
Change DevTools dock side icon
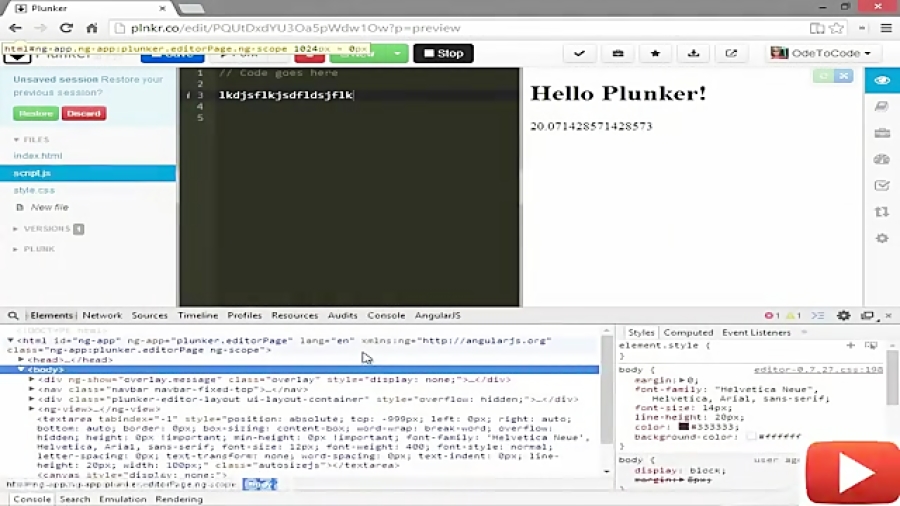pyautogui.click(x=867, y=316)
